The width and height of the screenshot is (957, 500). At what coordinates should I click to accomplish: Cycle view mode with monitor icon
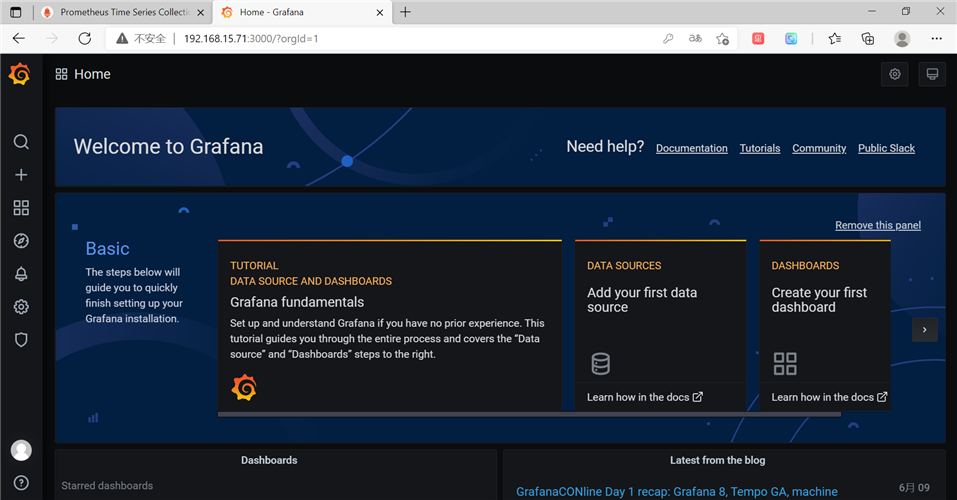pos(932,74)
